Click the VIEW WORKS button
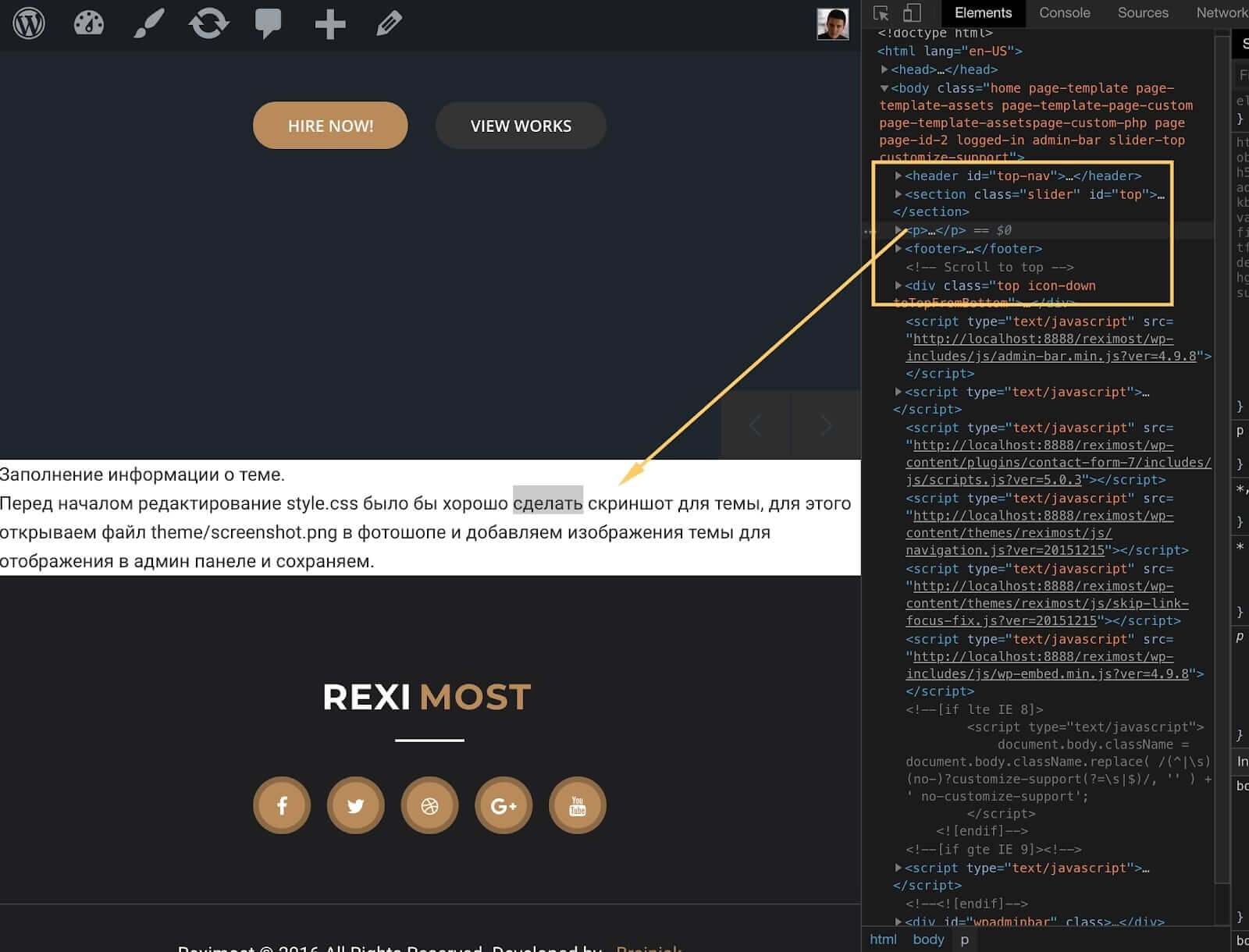The height and width of the screenshot is (952, 1249). click(521, 126)
